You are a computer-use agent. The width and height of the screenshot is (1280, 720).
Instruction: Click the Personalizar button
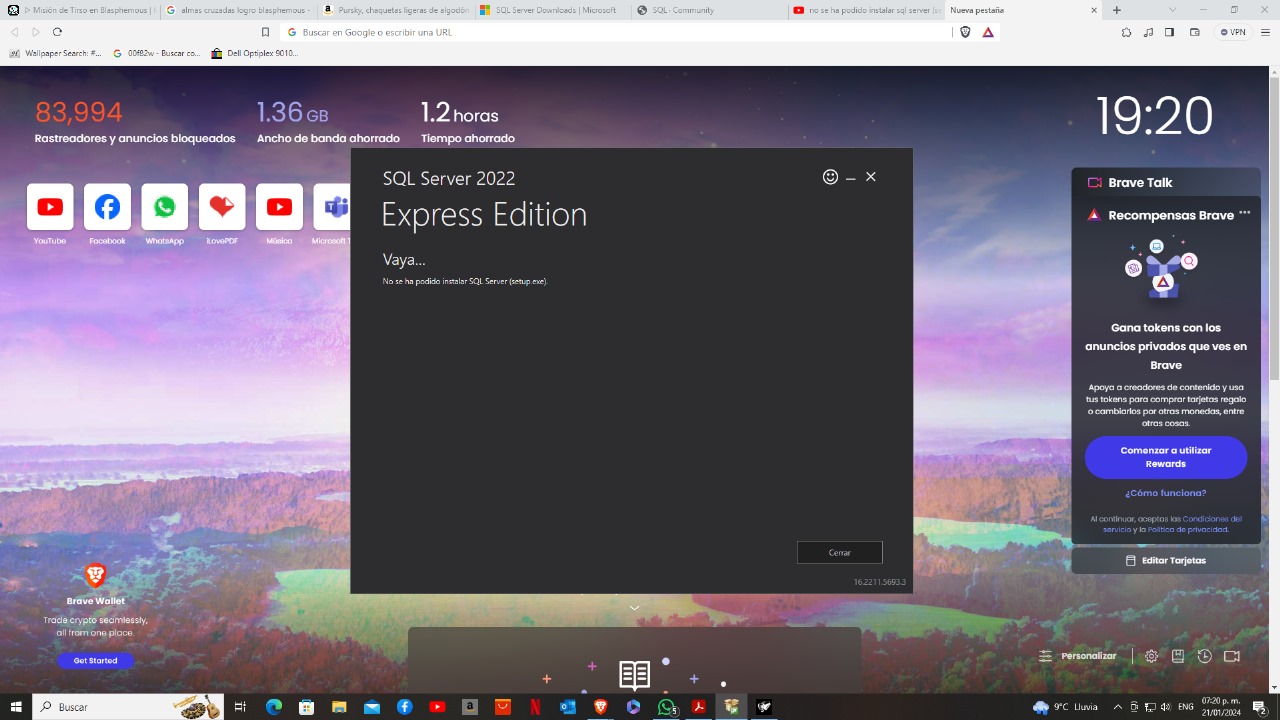click(1078, 656)
